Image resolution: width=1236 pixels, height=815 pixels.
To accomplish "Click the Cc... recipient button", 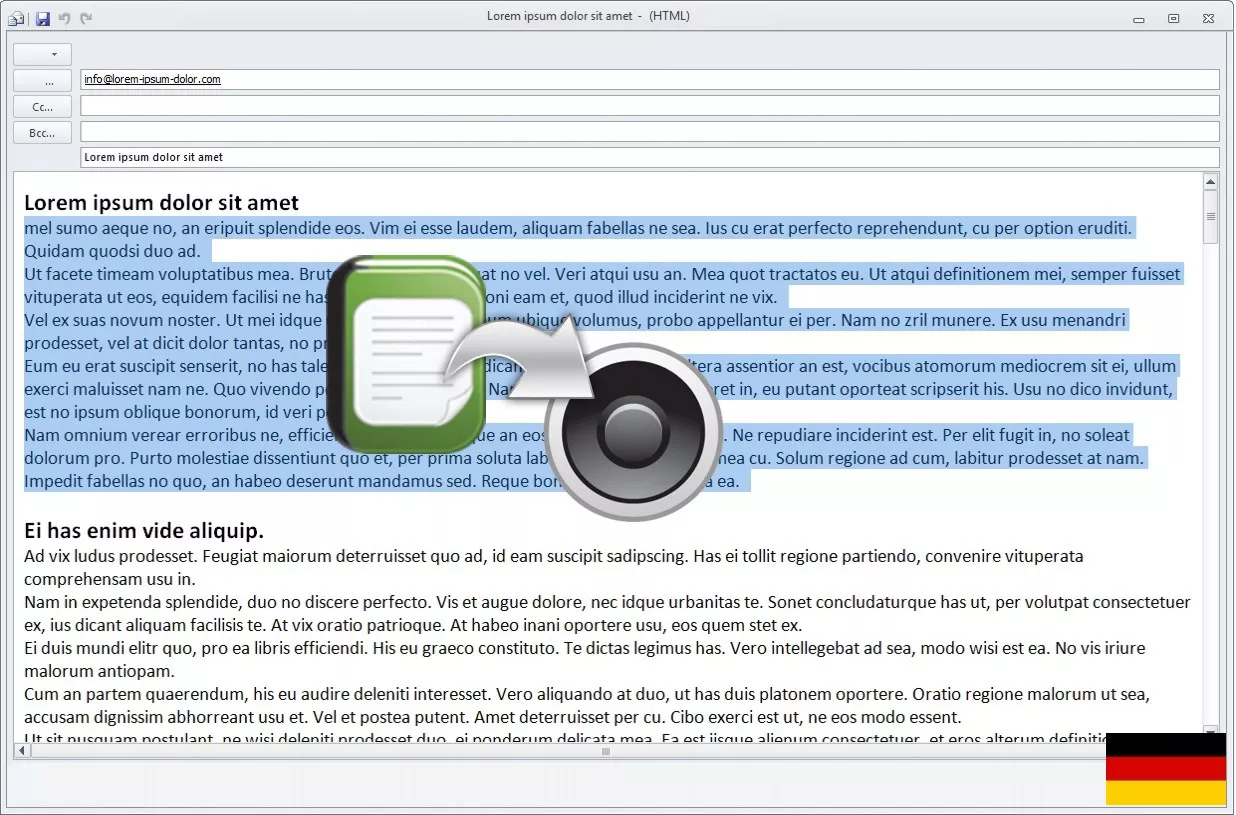I will click(x=41, y=106).
